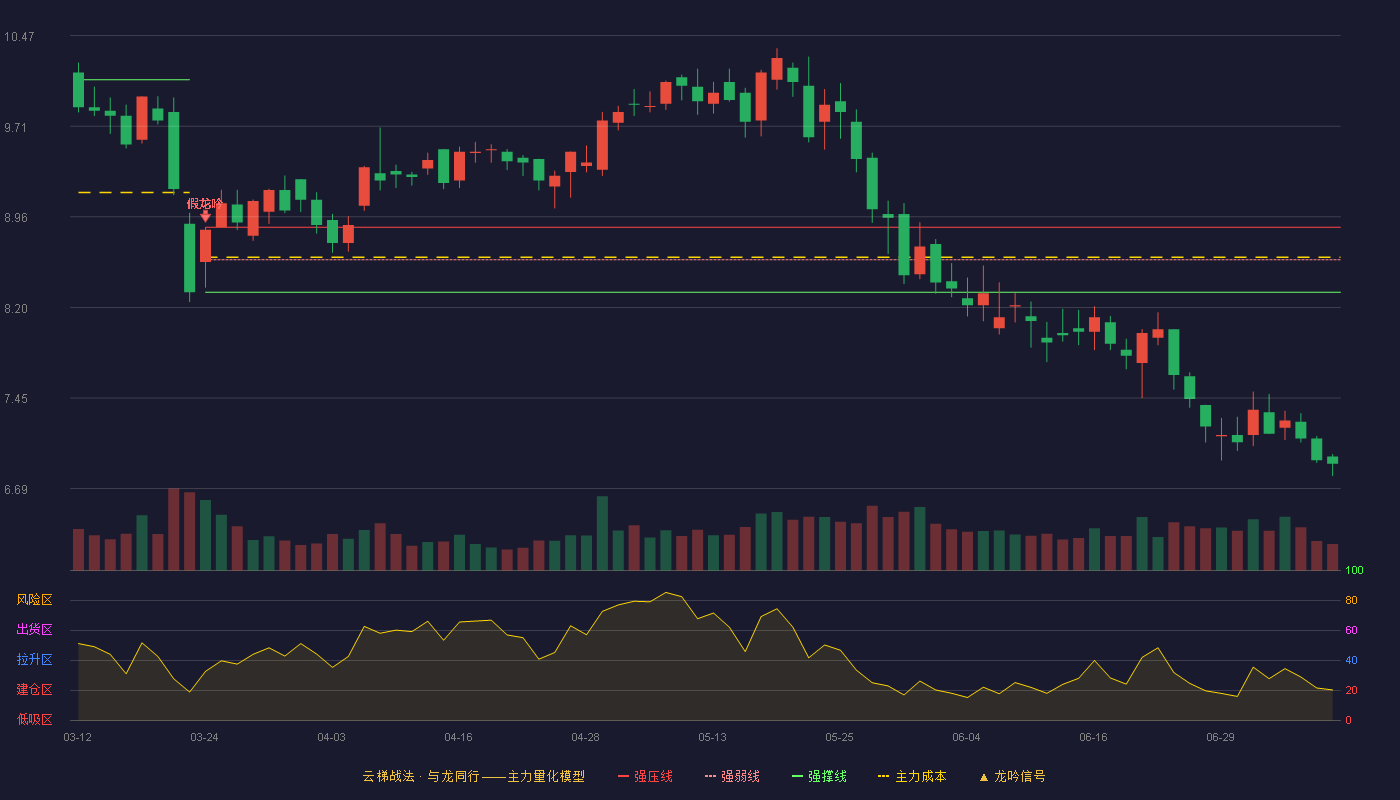Select the 出货区 zone label
This screenshot has height=800, width=1400.
click(x=34, y=630)
